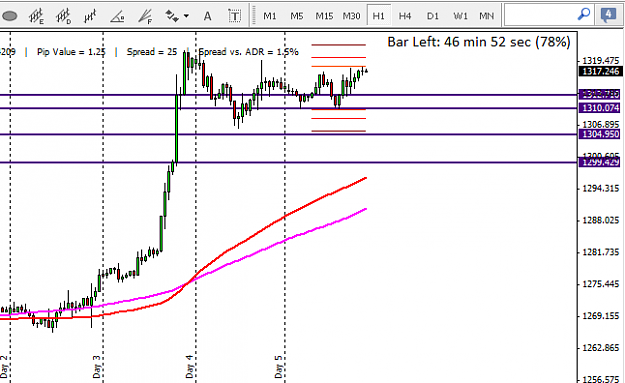Toggle the active H1 timeframe button
Image resolution: width=625 pixels, height=383 pixels.
(379, 16)
